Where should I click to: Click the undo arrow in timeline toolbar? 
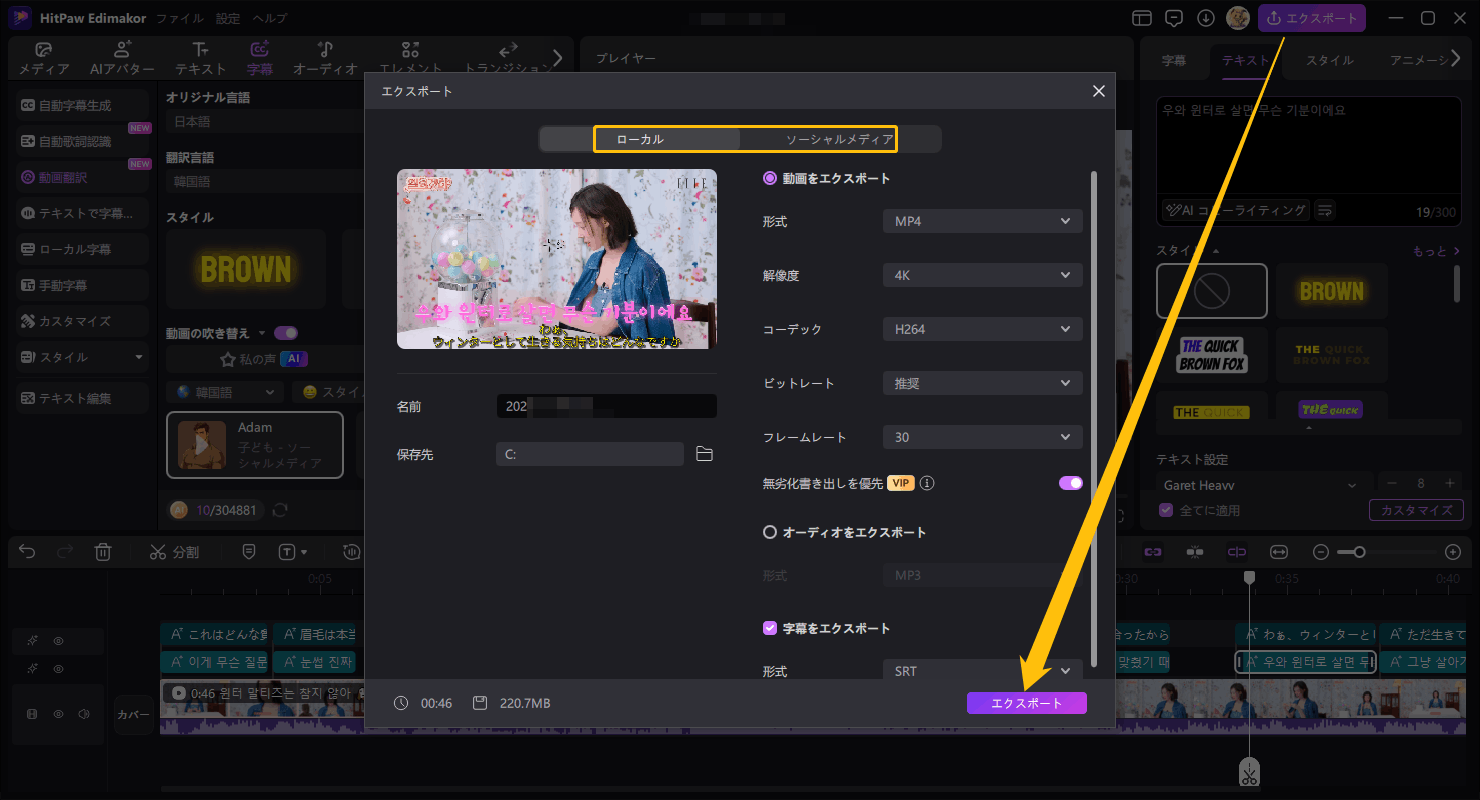(28, 552)
